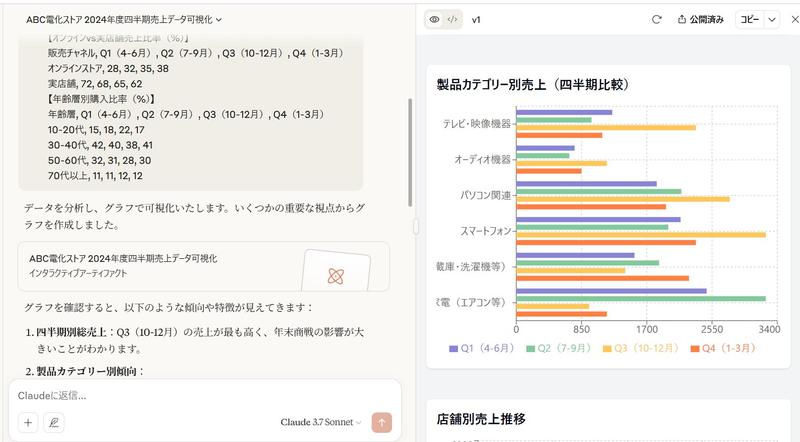
Task: Switch to artifact code view
Action: 452,19
